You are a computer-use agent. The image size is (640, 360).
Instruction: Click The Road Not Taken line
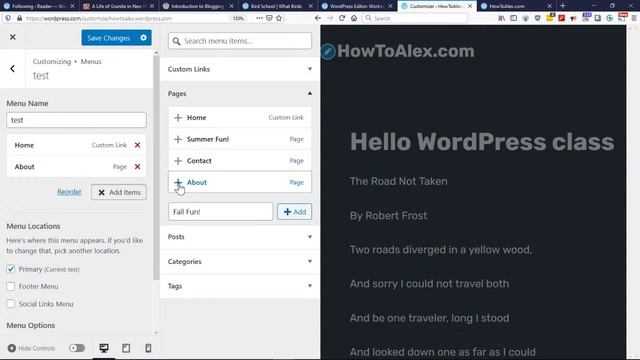click(398, 181)
